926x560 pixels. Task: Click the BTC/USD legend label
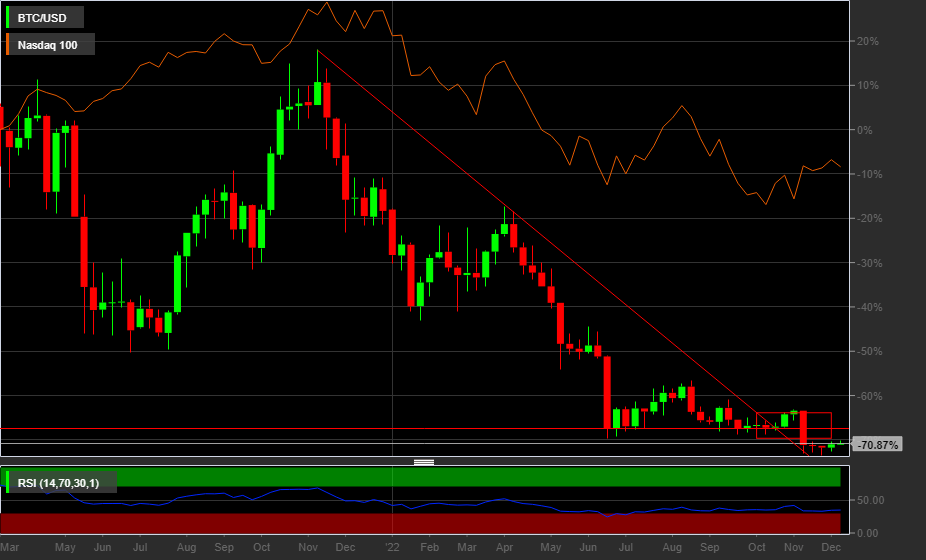click(50, 18)
